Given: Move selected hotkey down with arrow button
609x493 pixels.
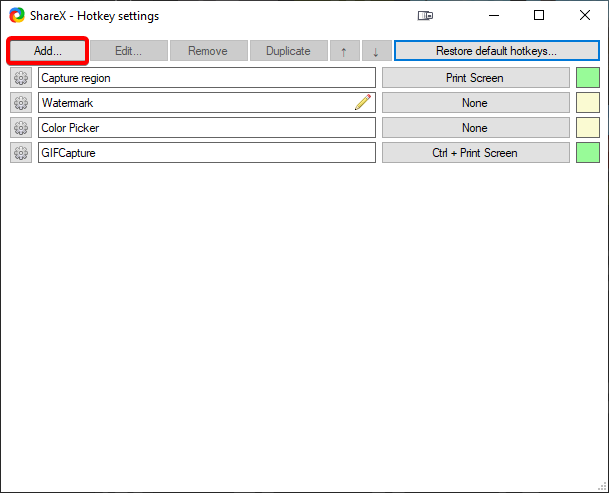Looking at the screenshot, I should [376, 51].
